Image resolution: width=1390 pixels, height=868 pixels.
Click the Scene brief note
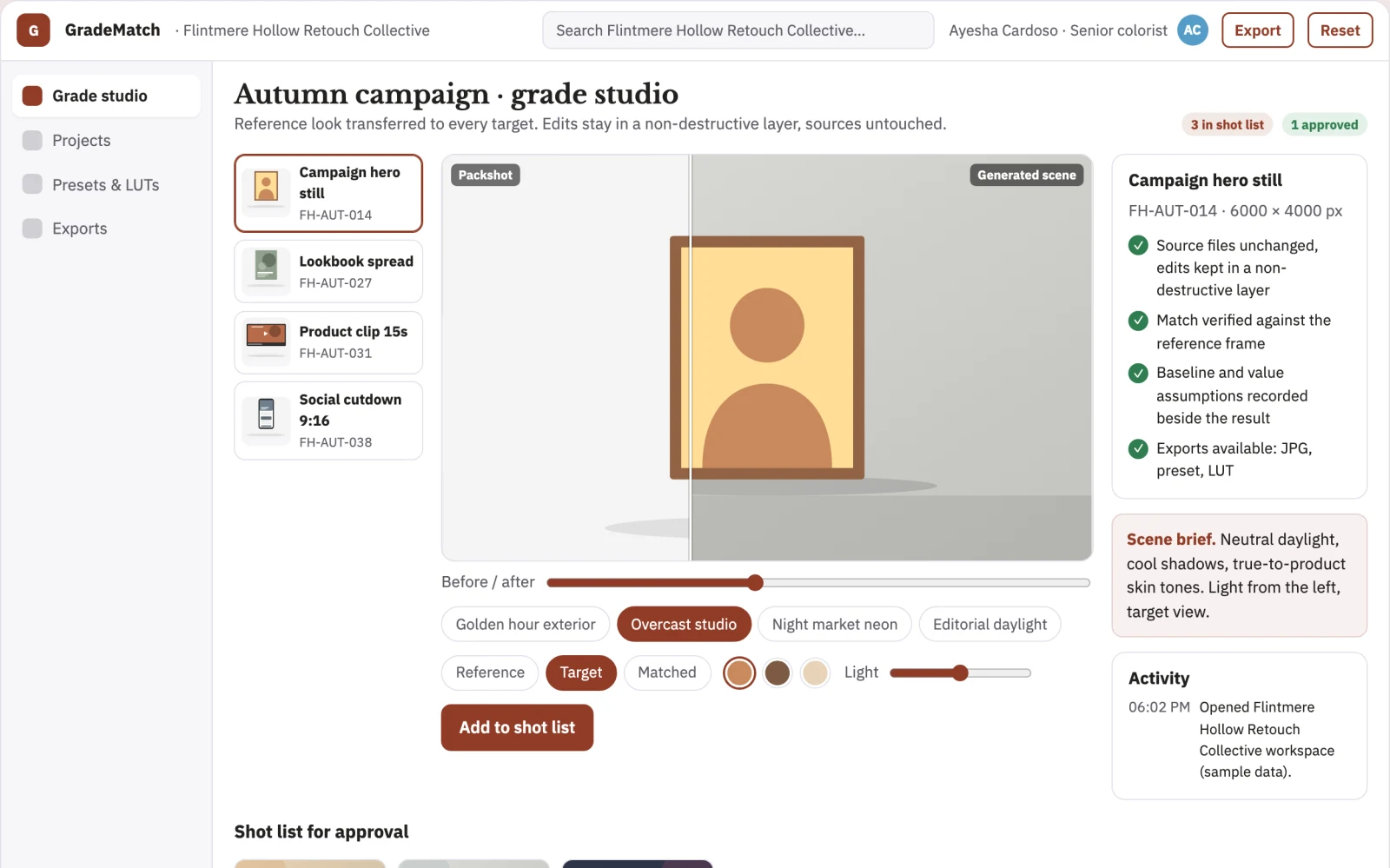pos(1239,575)
